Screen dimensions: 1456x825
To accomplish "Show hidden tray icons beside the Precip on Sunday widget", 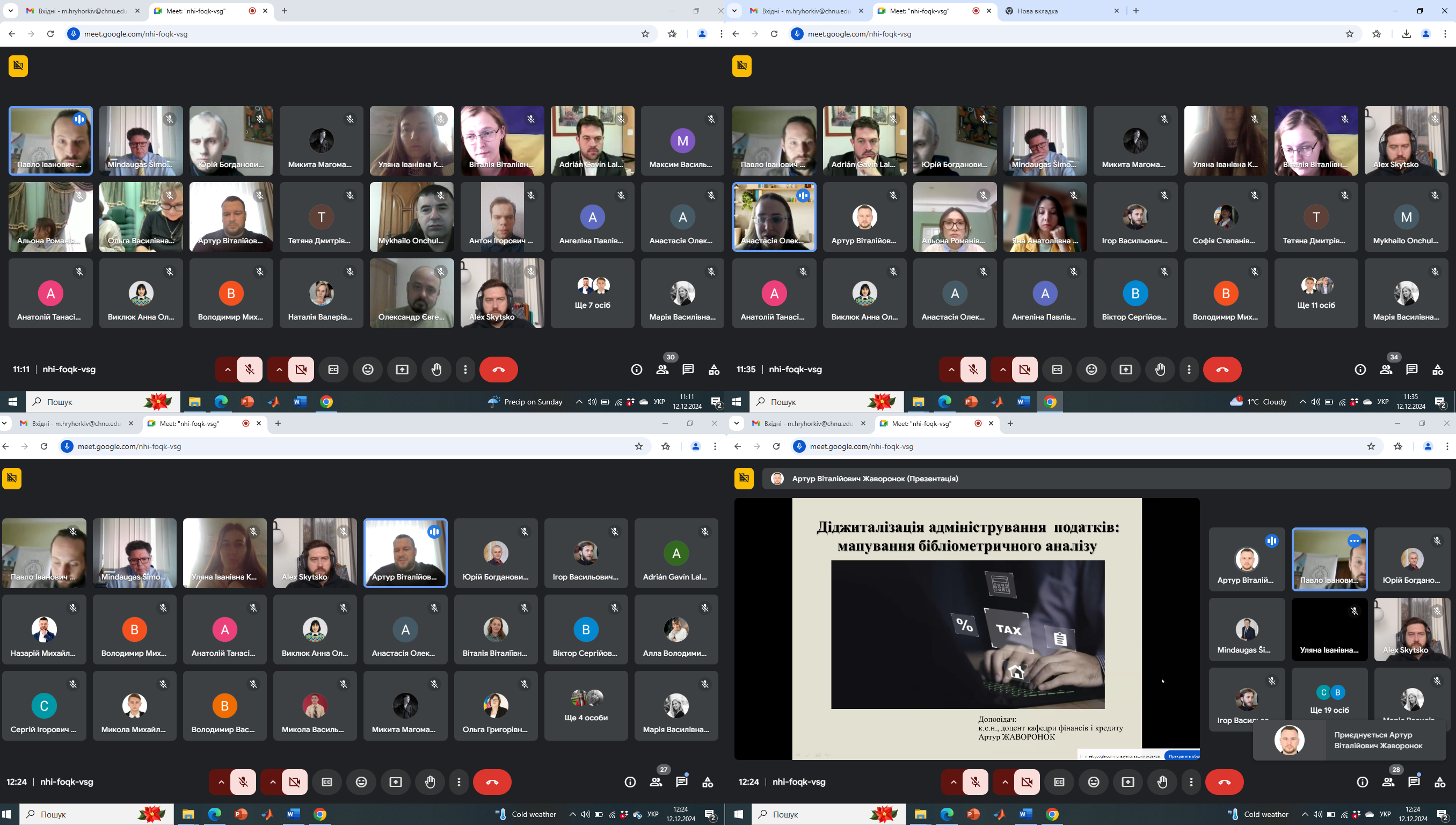I will click(x=579, y=402).
